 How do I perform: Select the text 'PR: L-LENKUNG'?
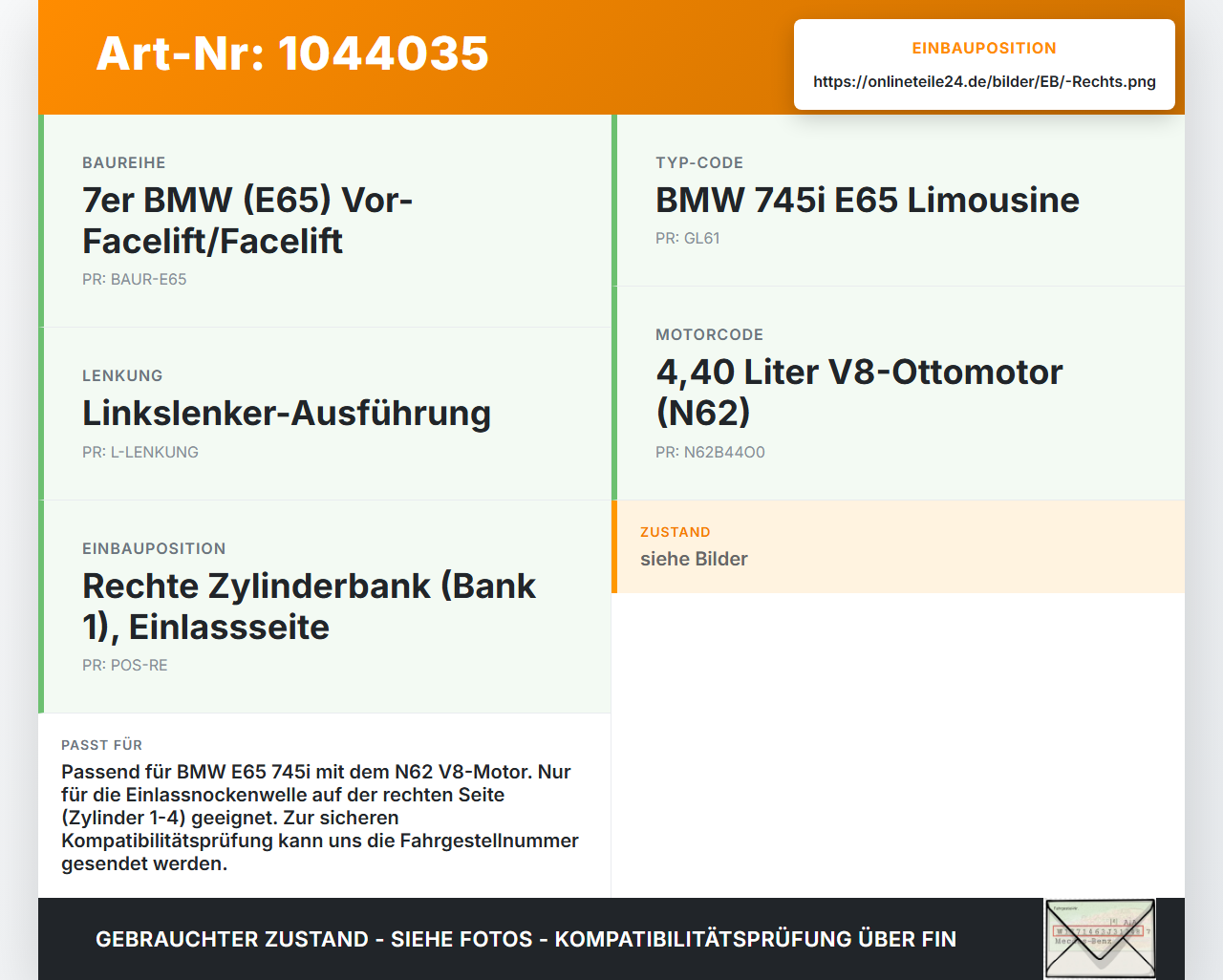(x=140, y=453)
